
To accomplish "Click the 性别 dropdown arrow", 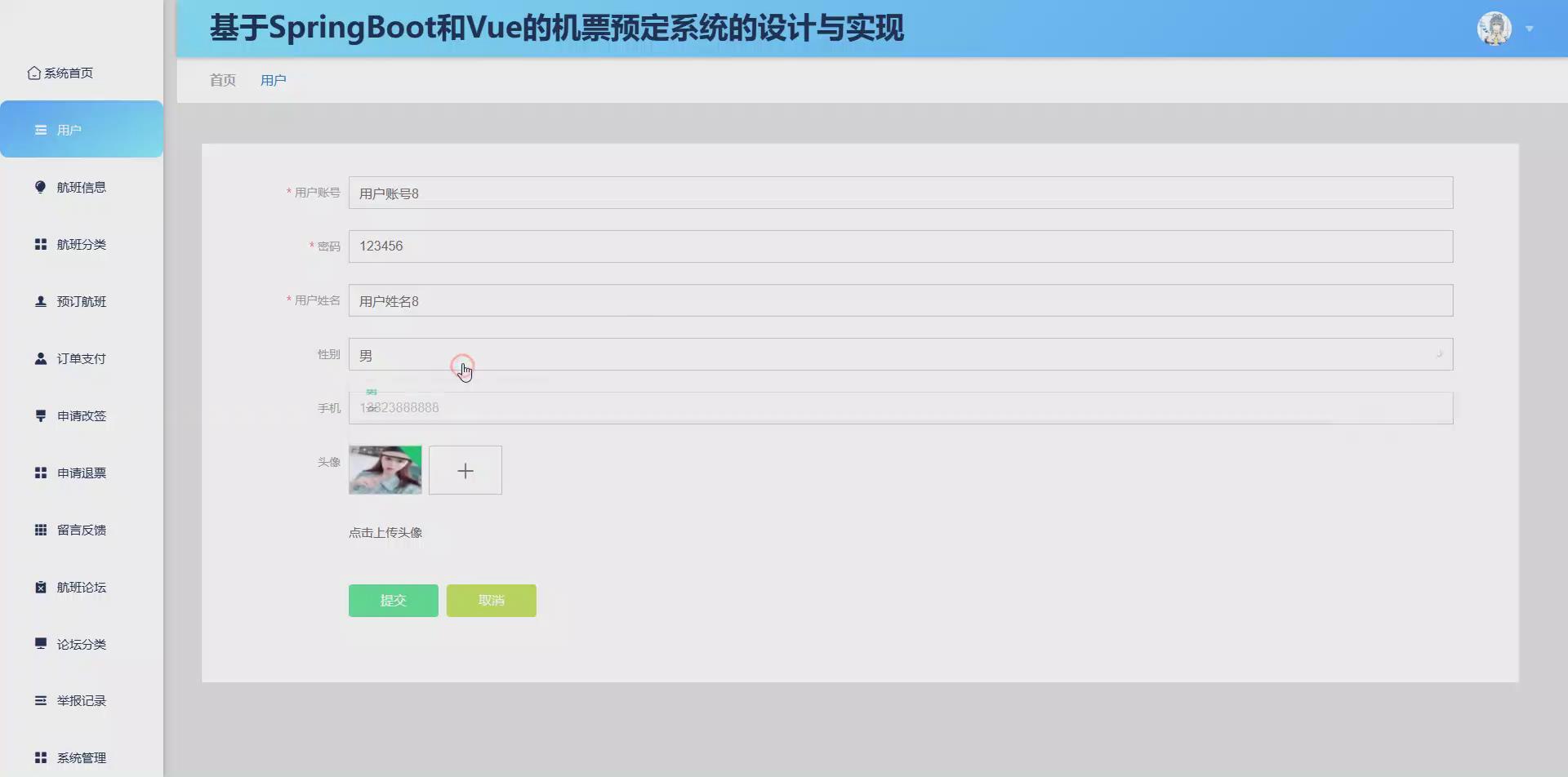I will [x=1439, y=354].
